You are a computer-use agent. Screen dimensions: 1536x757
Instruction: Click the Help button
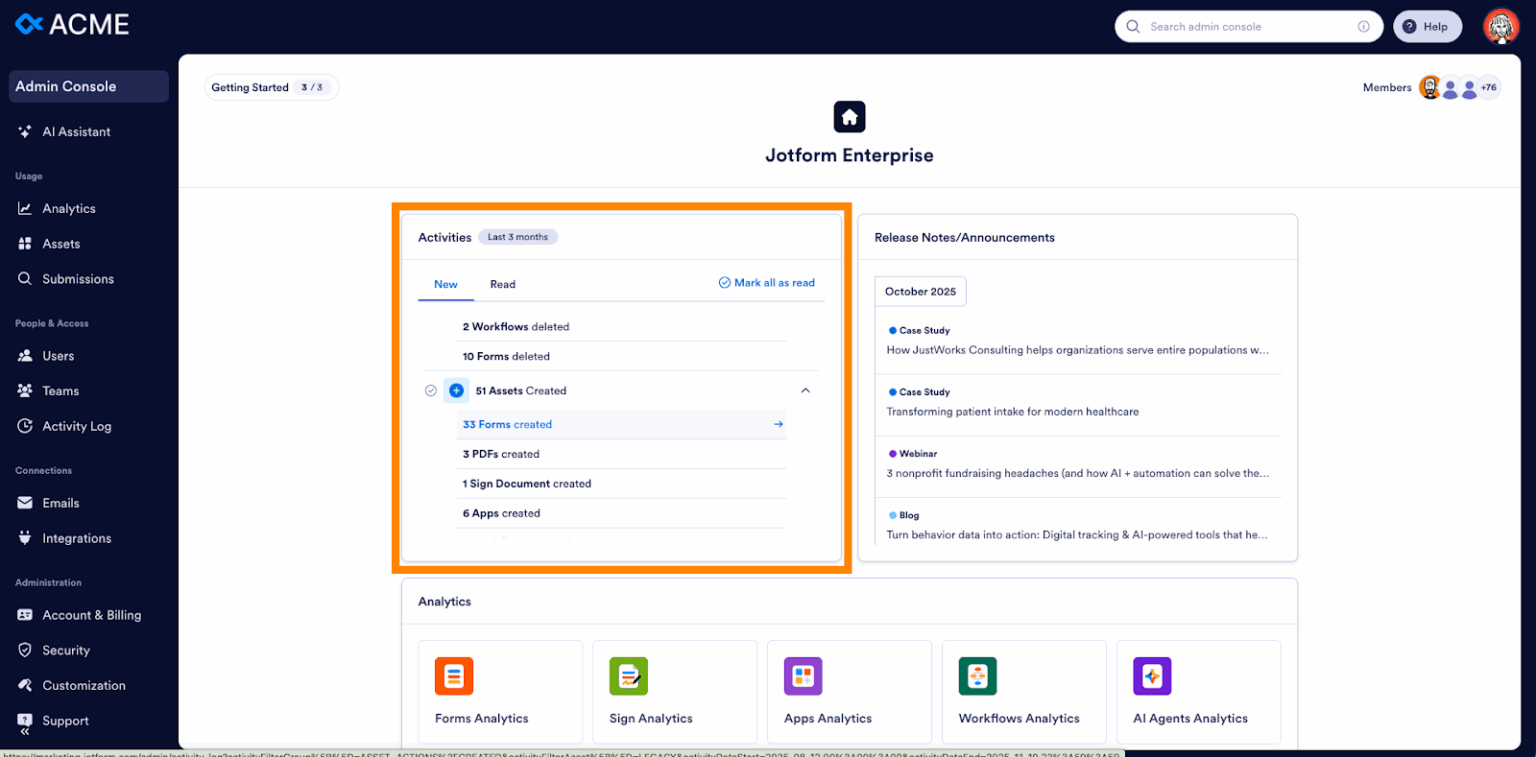tap(1427, 27)
